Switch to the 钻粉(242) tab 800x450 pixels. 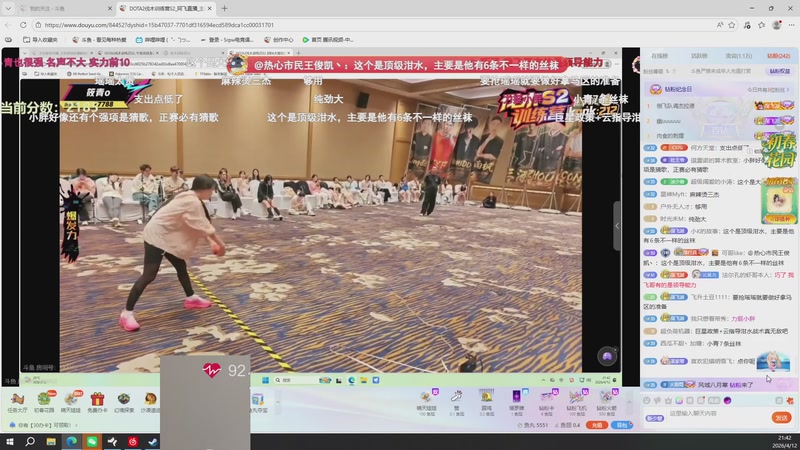tap(779, 56)
